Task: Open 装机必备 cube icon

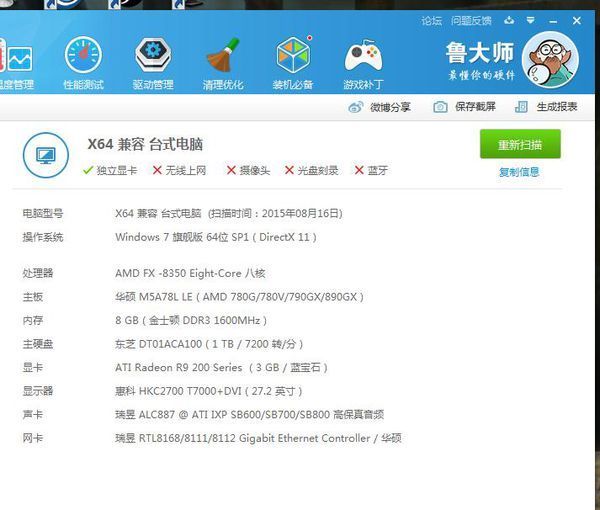Action: [293, 55]
